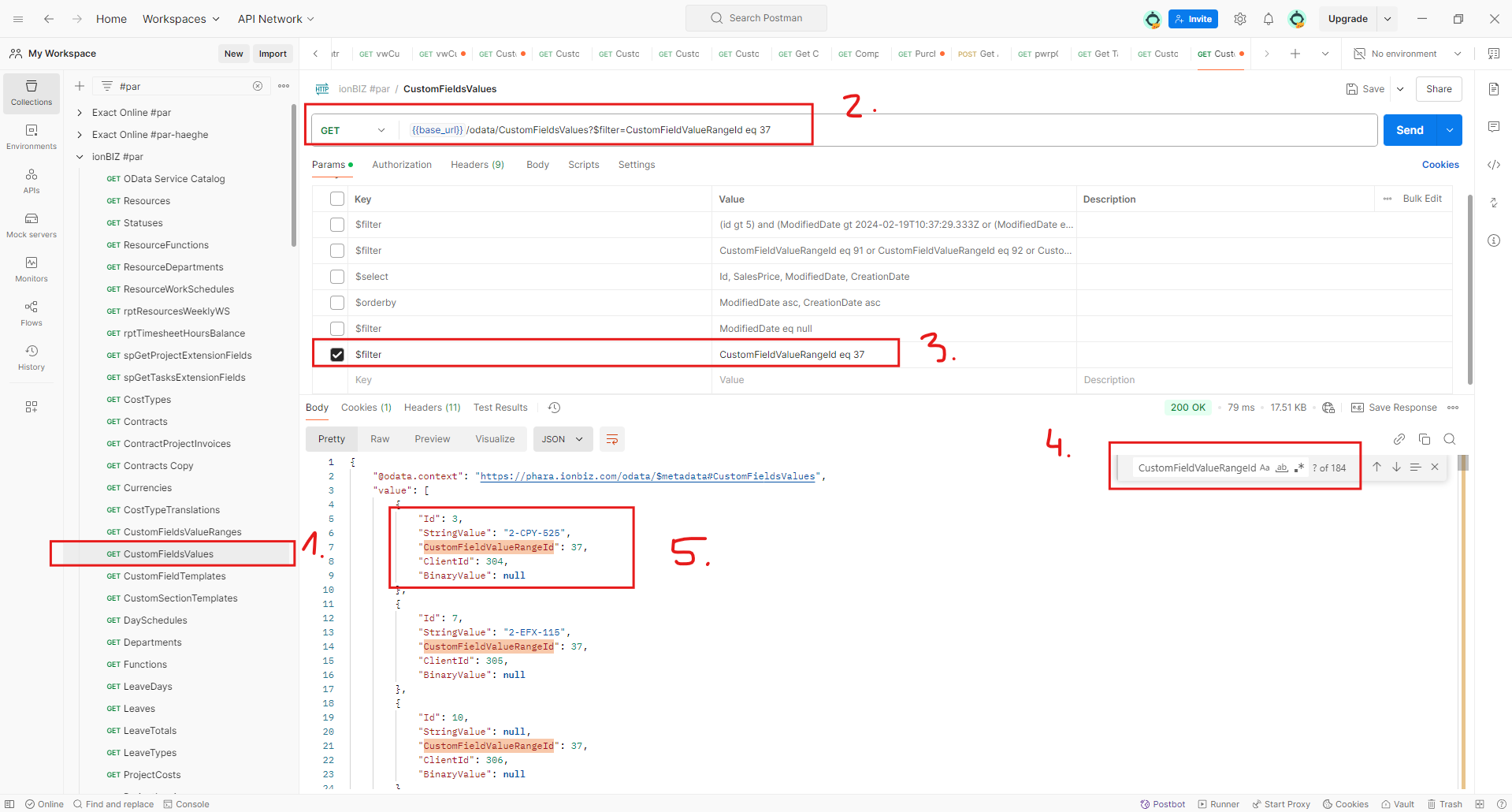Click the Search Postman field
This screenshot has height=812, width=1512.
tap(756, 18)
